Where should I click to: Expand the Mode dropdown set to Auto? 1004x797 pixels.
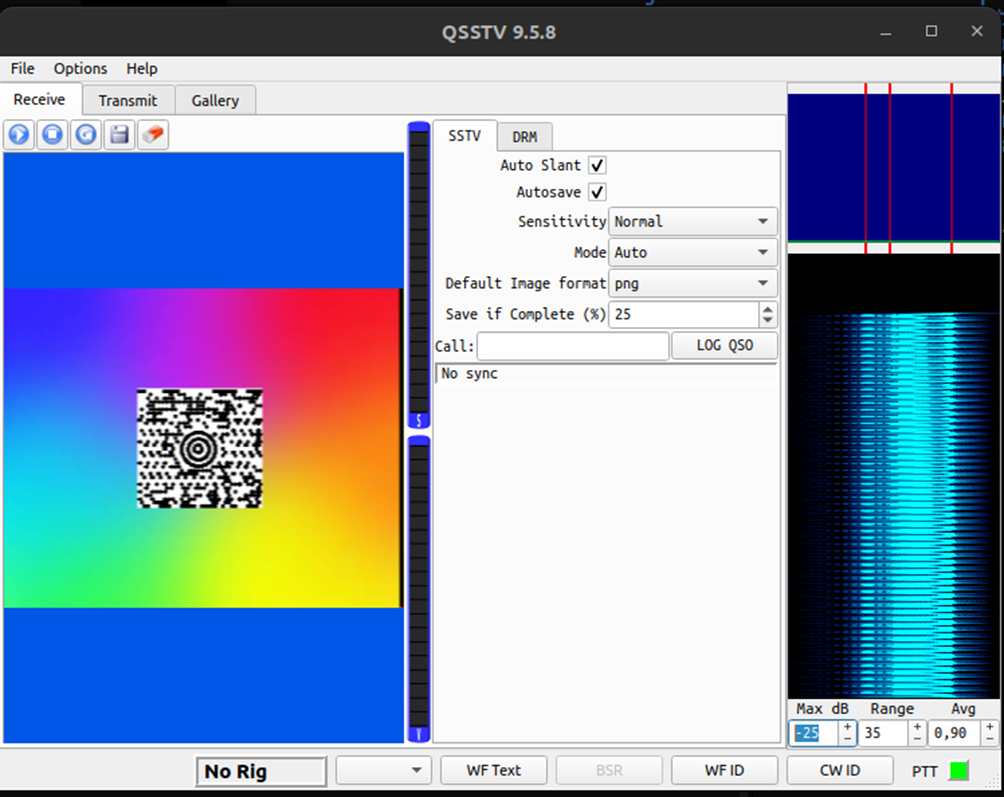(x=692, y=253)
